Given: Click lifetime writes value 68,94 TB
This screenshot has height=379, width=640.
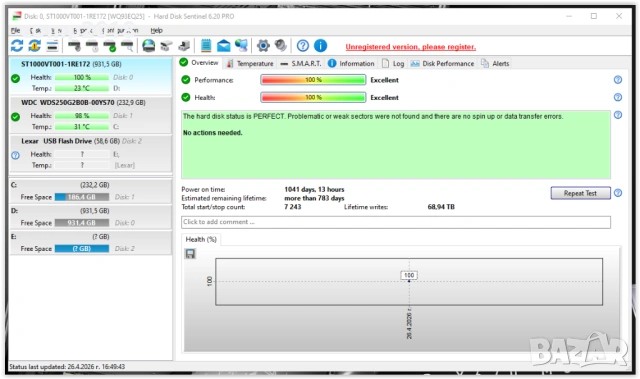Looking at the screenshot, I should 441,207.
